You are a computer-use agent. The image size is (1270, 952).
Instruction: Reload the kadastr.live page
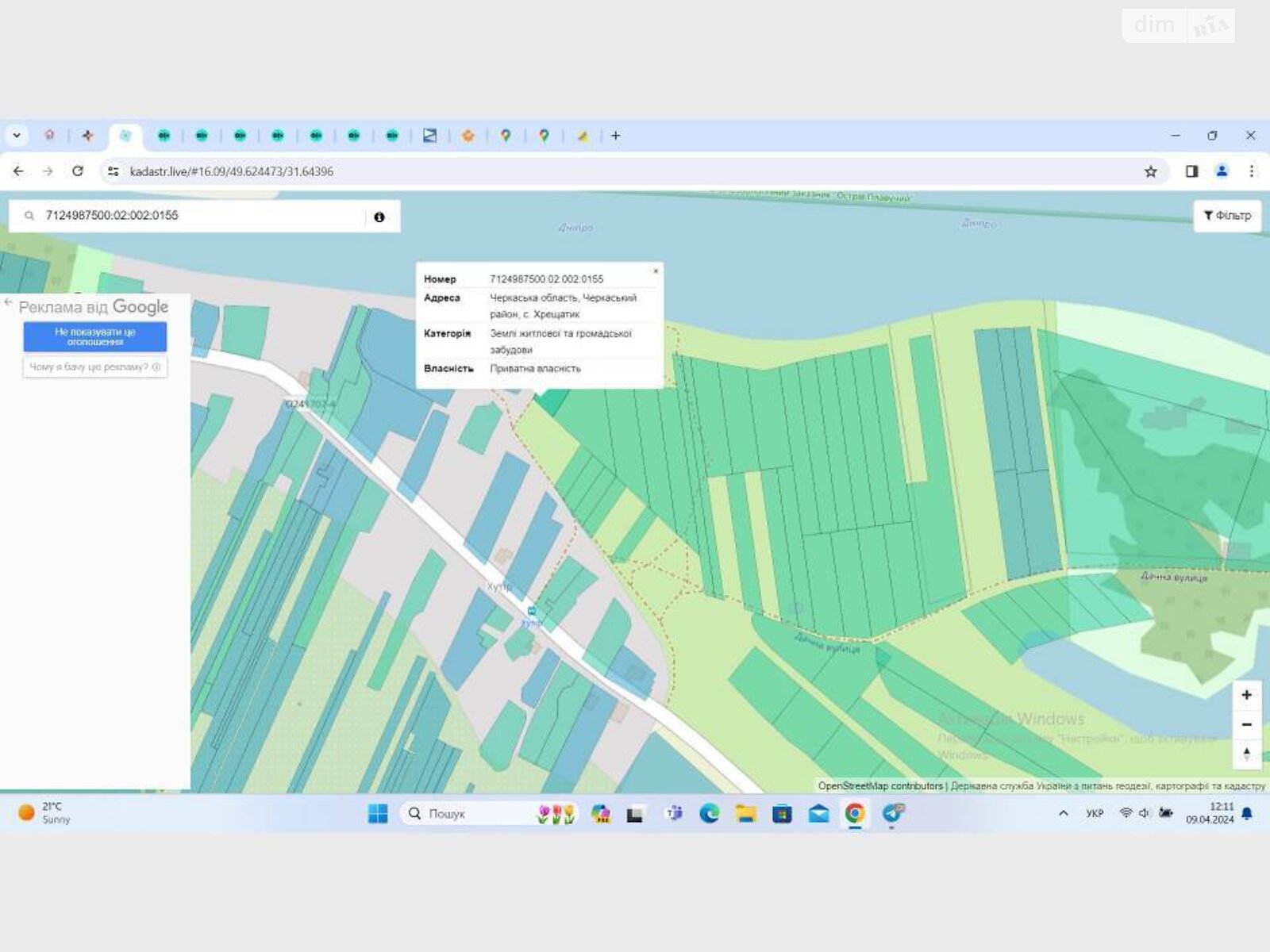(78, 171)
